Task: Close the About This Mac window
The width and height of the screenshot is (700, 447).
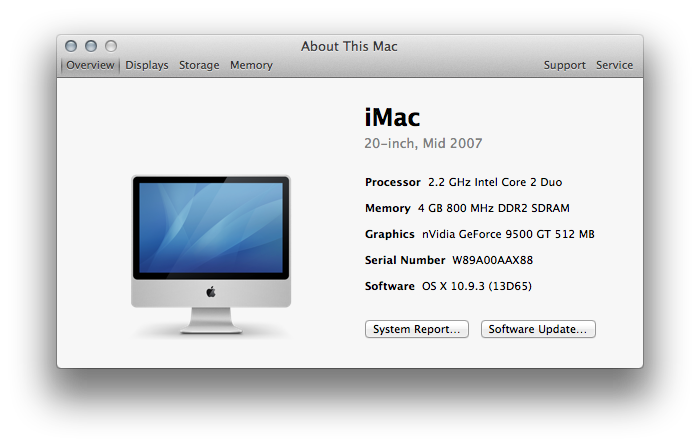Action: click(x=71, y=46)
